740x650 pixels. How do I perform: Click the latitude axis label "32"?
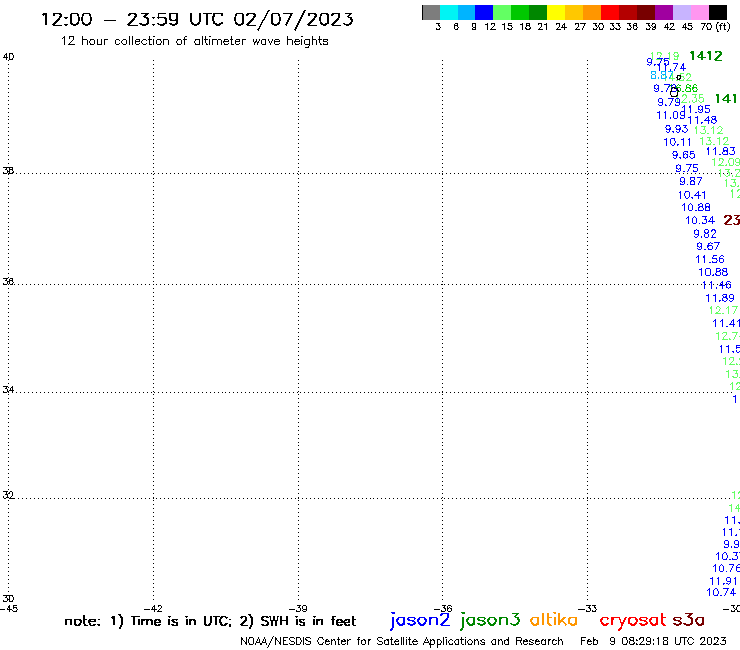tap(8, 495)
